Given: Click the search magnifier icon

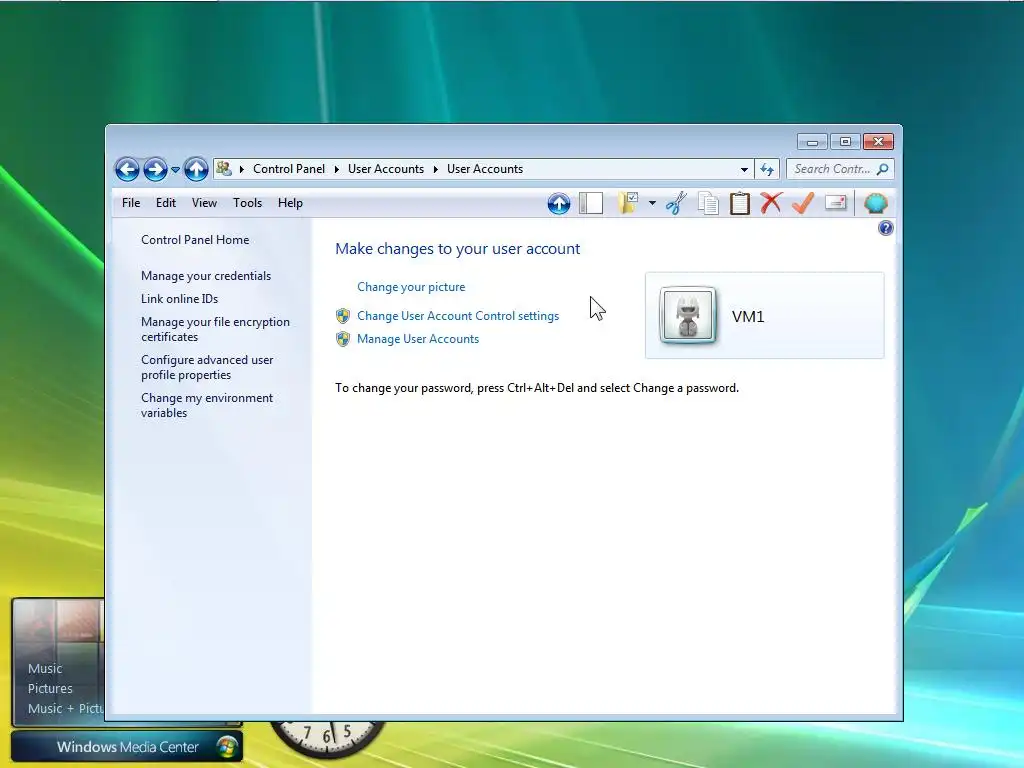Looking at the screenshot, I should [883, 169].
